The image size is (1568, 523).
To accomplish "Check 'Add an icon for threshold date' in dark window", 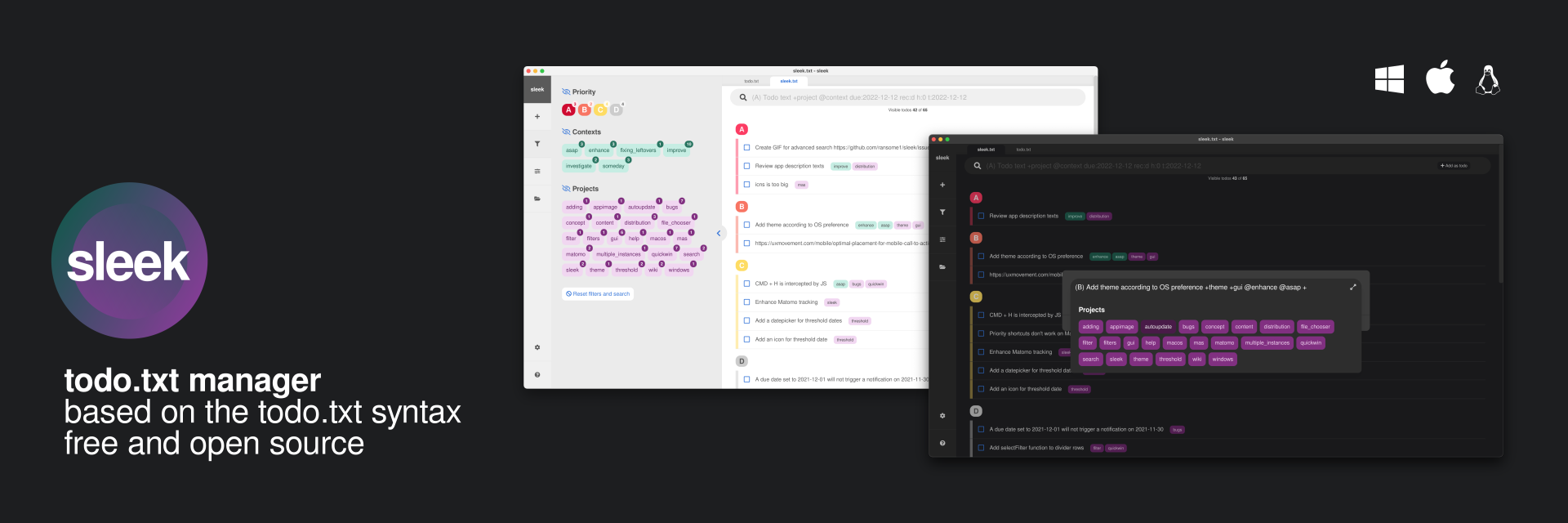I will [x=981, y=389].
